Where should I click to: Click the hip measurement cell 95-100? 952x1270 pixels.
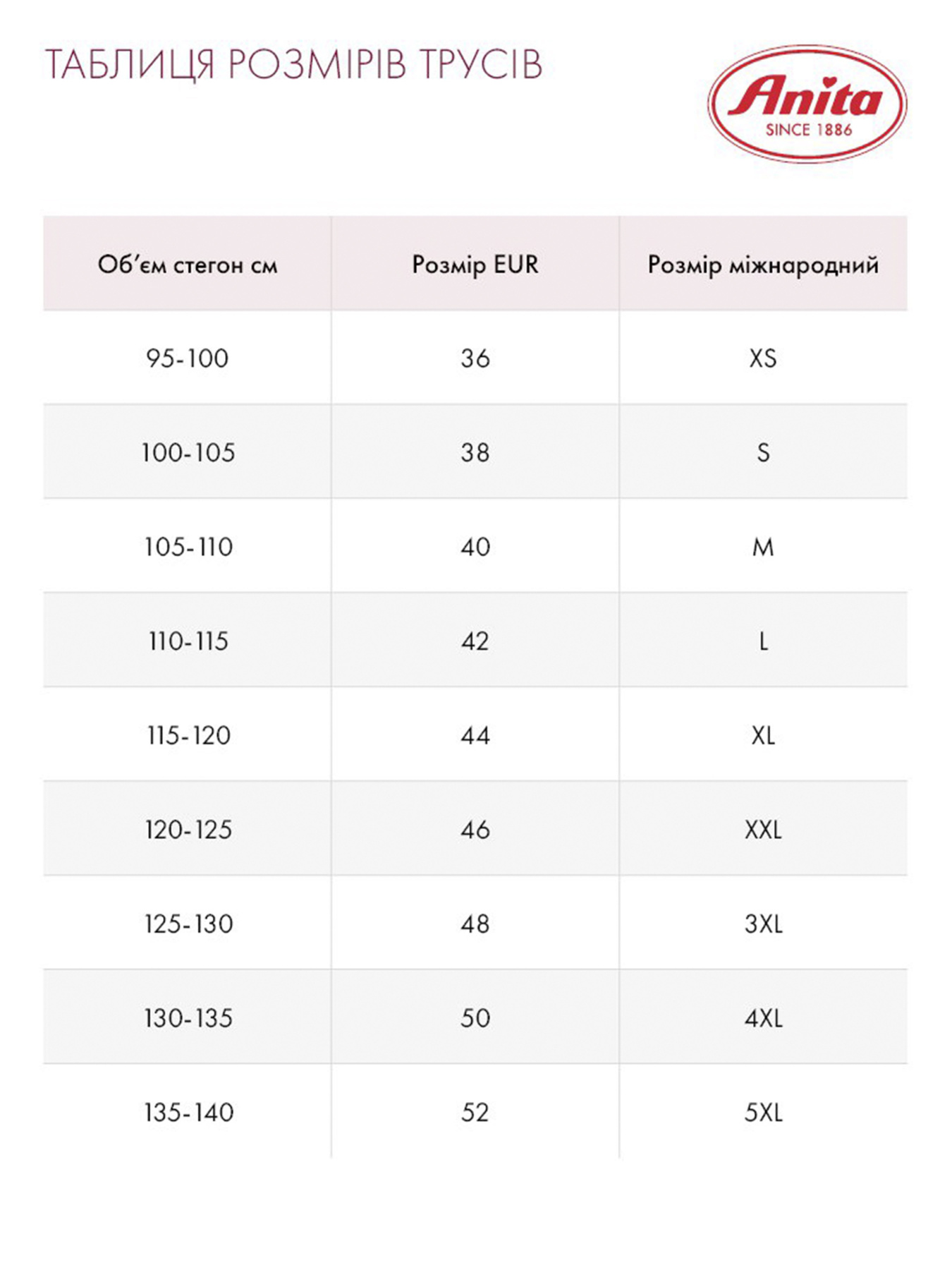tap(188, 358)
